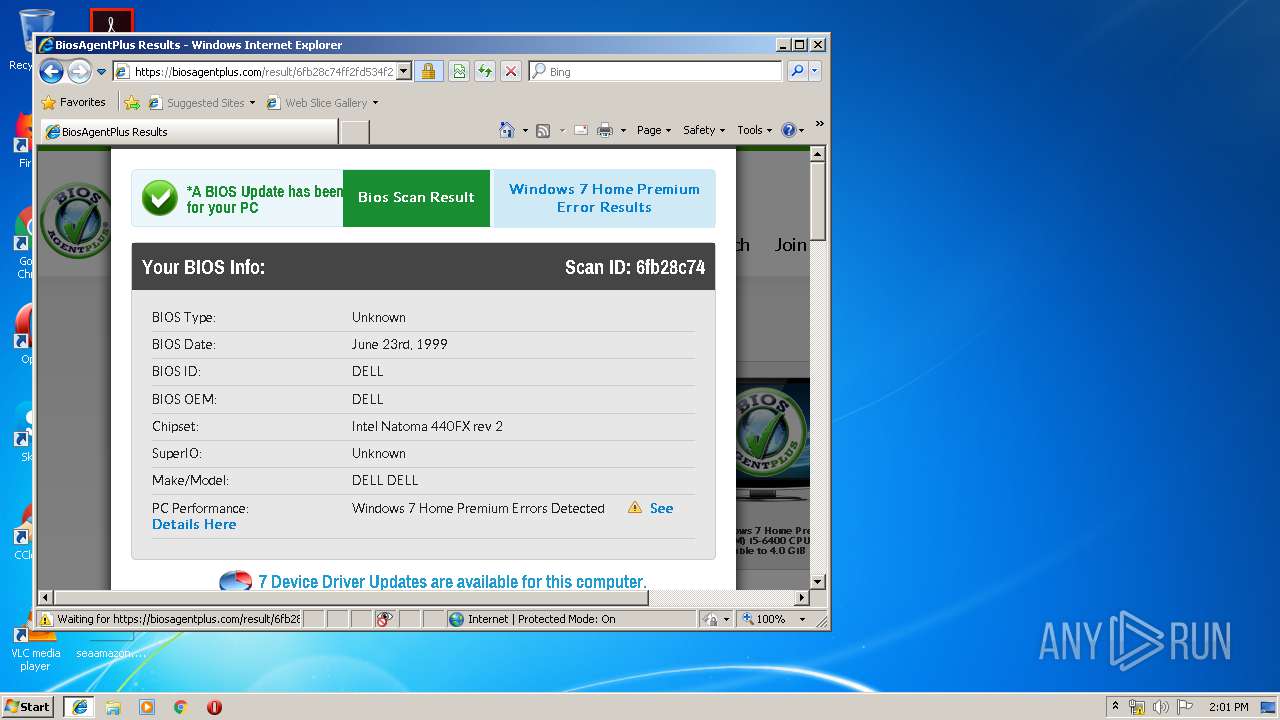Image resolution: width=1280 pixels, height=720 pixels.
Task: Click the horizontal scrollbar right arrow
Action: point(801,598)
